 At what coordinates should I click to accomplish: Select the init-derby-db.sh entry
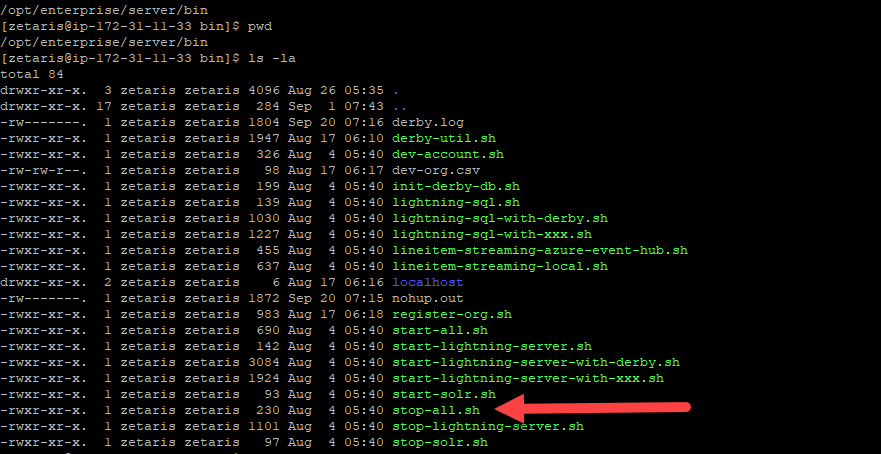456,186
